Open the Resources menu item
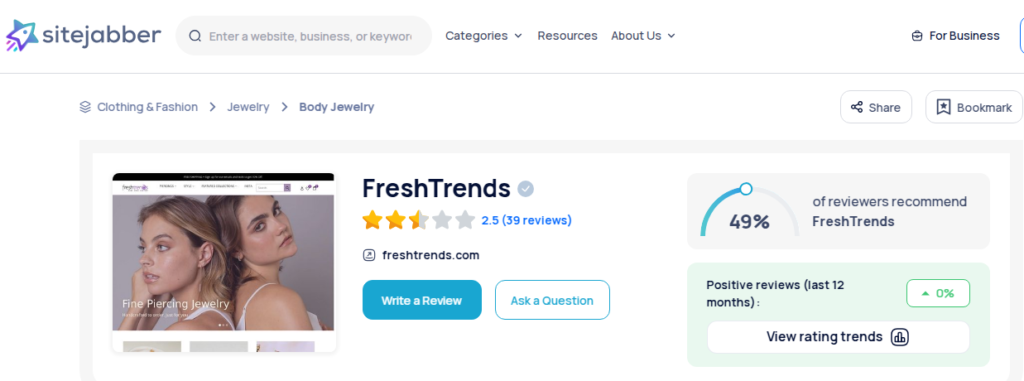The width and height of the screenshot is (1024, 381). coord(568,36)
